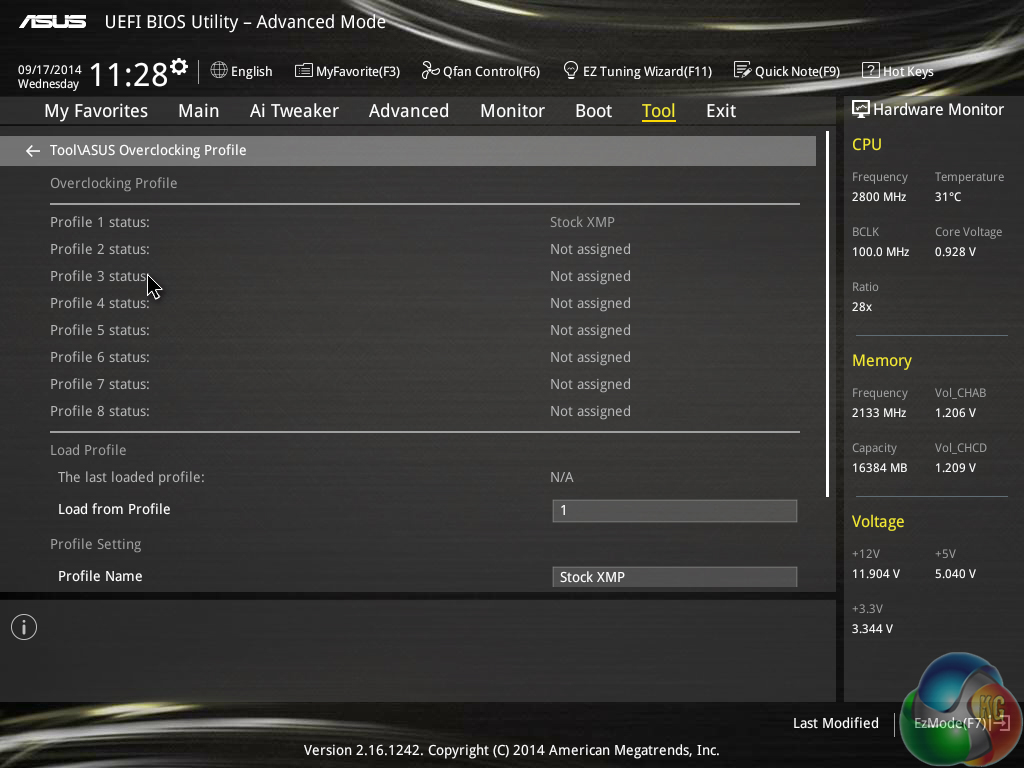Switch to the Boot tab
The height and width of the screenshot is (768, 1024).
coord(594,111)
